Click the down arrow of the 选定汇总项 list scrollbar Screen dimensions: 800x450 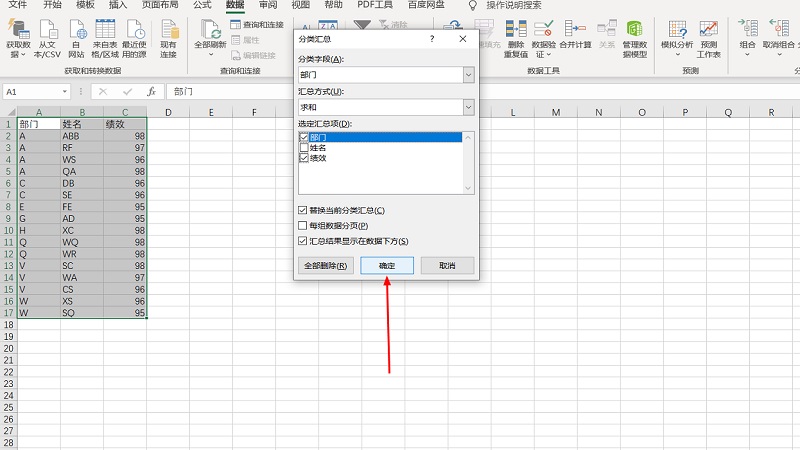[x=468, y=188]
